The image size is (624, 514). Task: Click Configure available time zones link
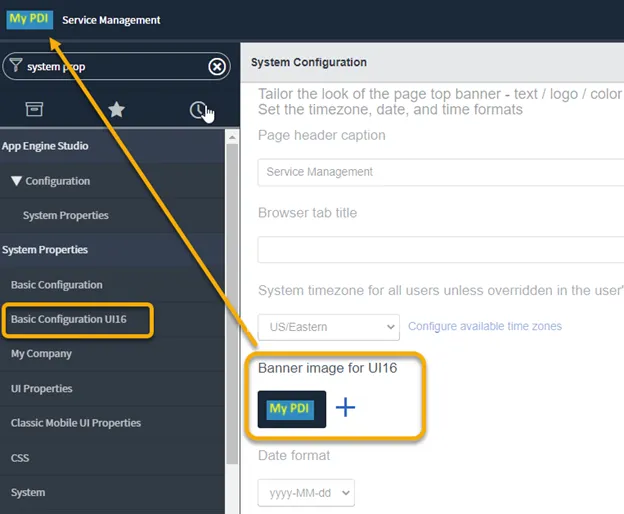pyautogui.click(x=484, y=326)
